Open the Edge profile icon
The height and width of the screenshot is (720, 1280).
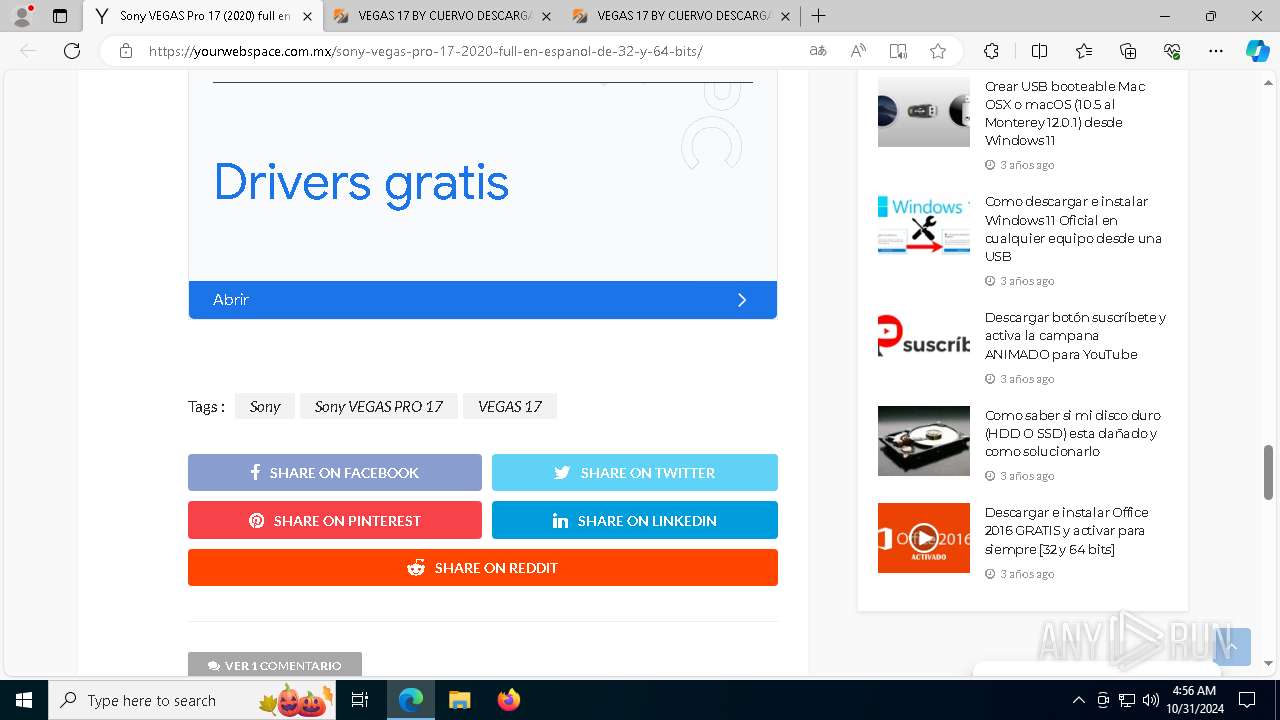22,16
